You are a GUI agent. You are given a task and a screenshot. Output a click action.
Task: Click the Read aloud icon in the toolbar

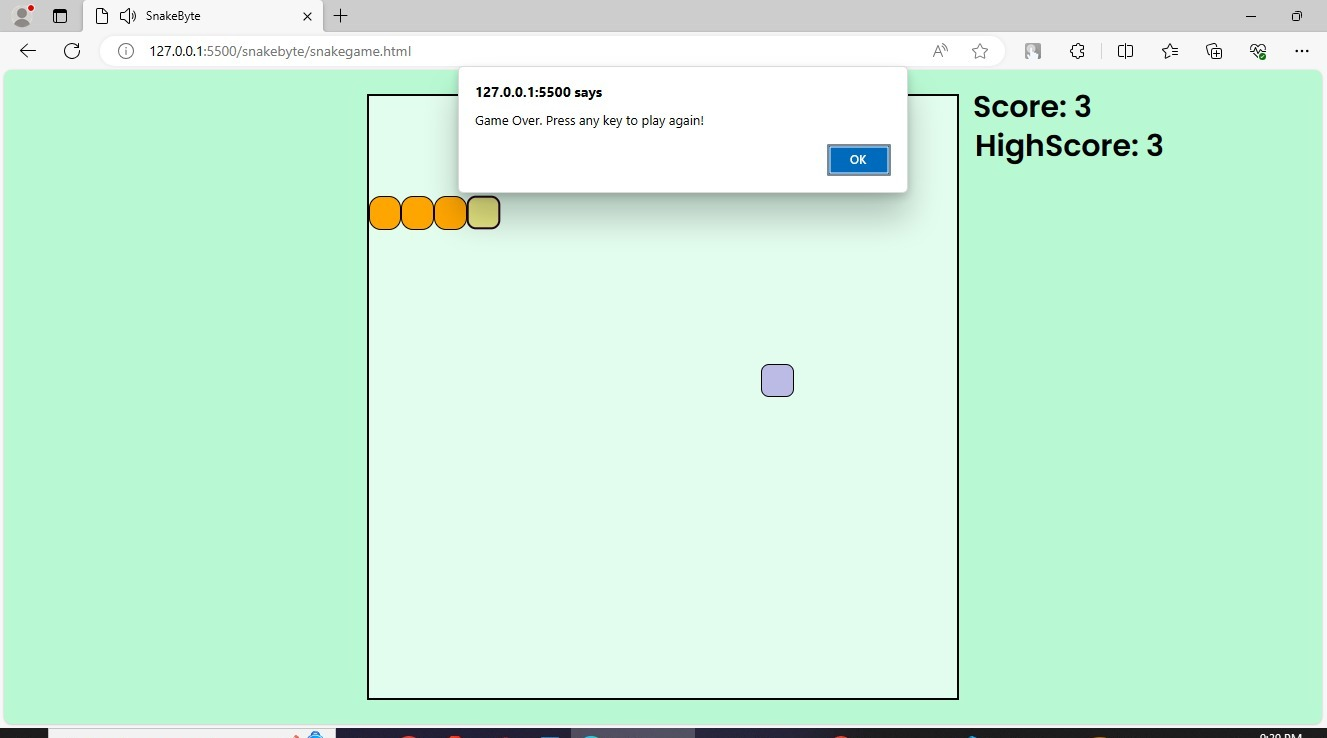point(939,51)
